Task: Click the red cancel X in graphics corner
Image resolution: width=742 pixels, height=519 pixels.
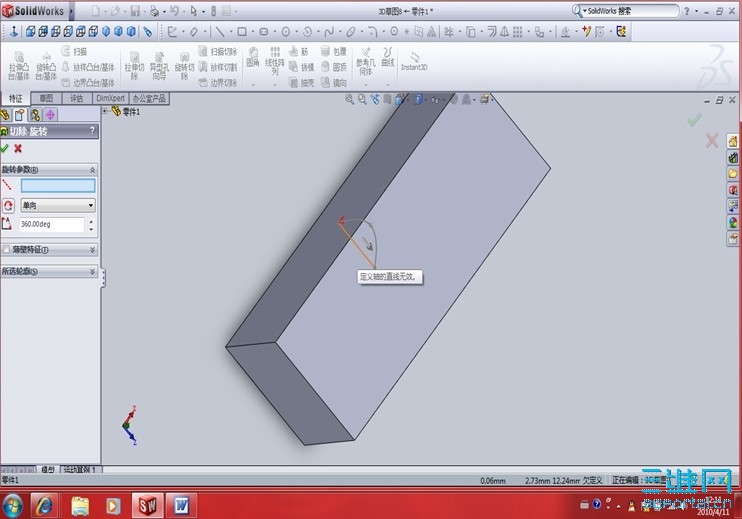Action: tap(712, 141)
